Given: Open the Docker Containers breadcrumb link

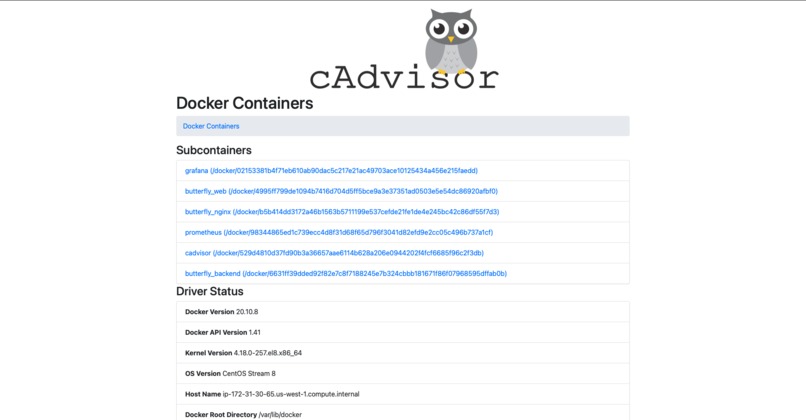Looking at the screenshot, I should (x=211, y=126).
